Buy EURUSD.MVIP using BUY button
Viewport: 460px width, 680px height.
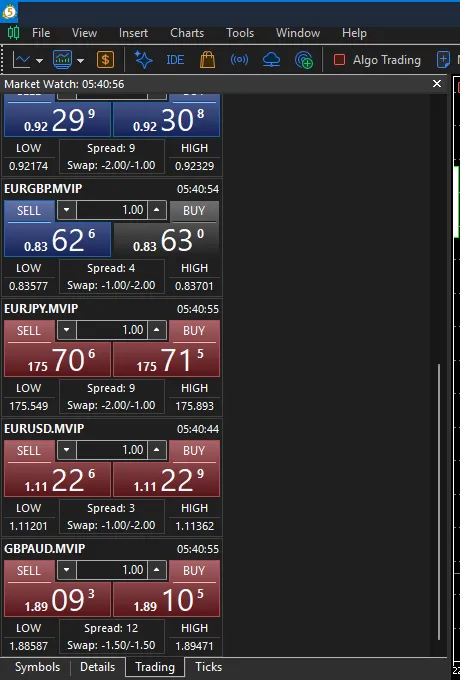click(x=194, y=451)
